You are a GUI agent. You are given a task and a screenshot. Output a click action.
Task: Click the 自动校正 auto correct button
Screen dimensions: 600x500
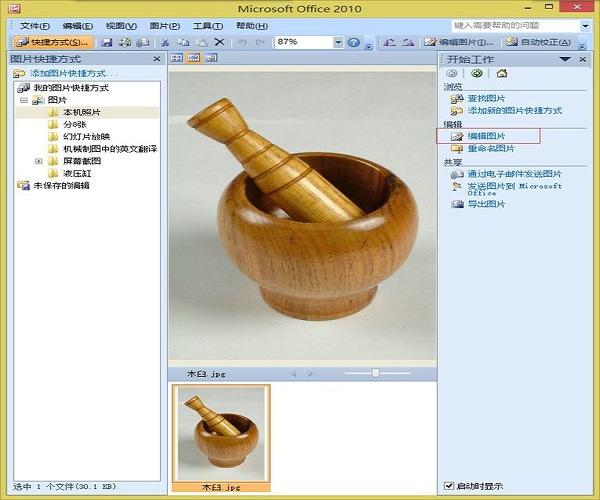click(x=538, y=42)
